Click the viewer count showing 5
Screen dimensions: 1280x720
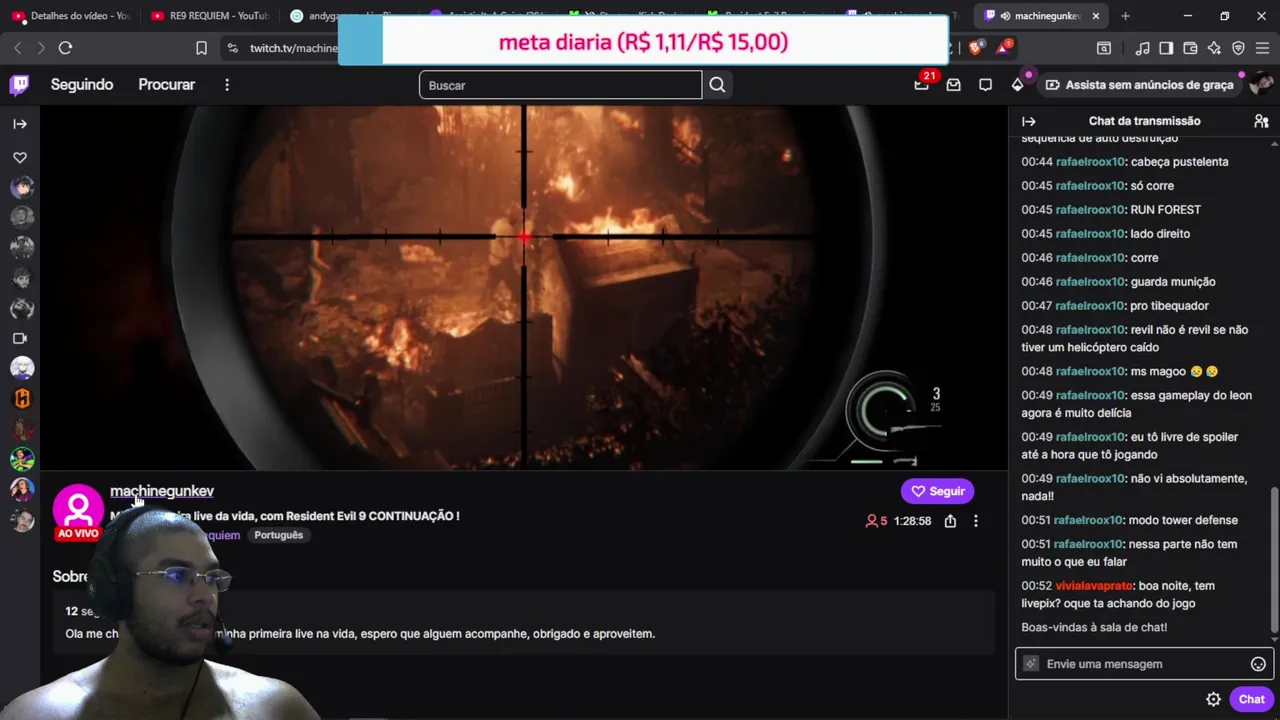[x=877, y=521]
